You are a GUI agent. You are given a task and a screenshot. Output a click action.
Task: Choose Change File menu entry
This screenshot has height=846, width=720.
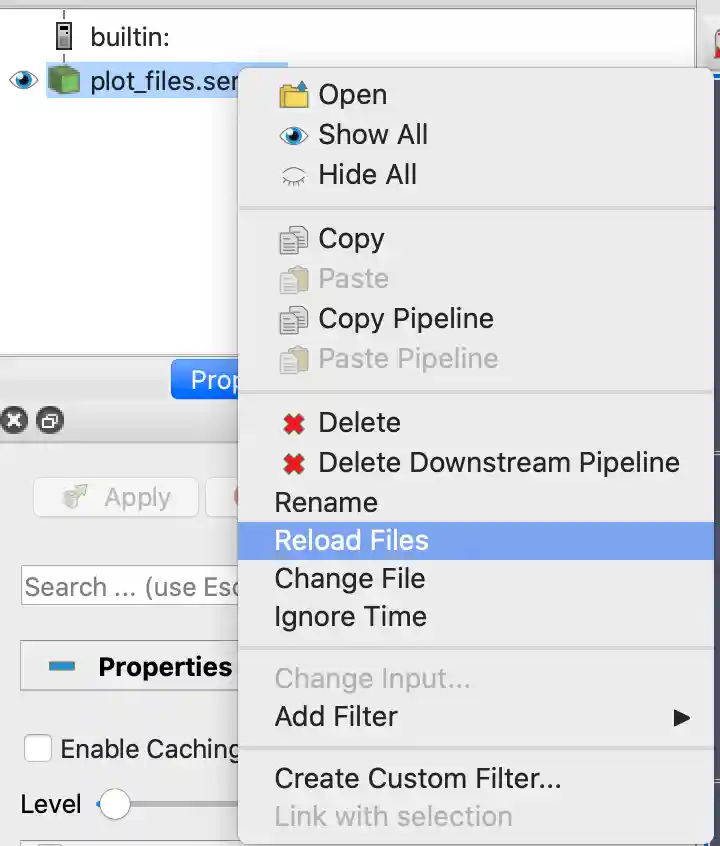coord(350,579)
